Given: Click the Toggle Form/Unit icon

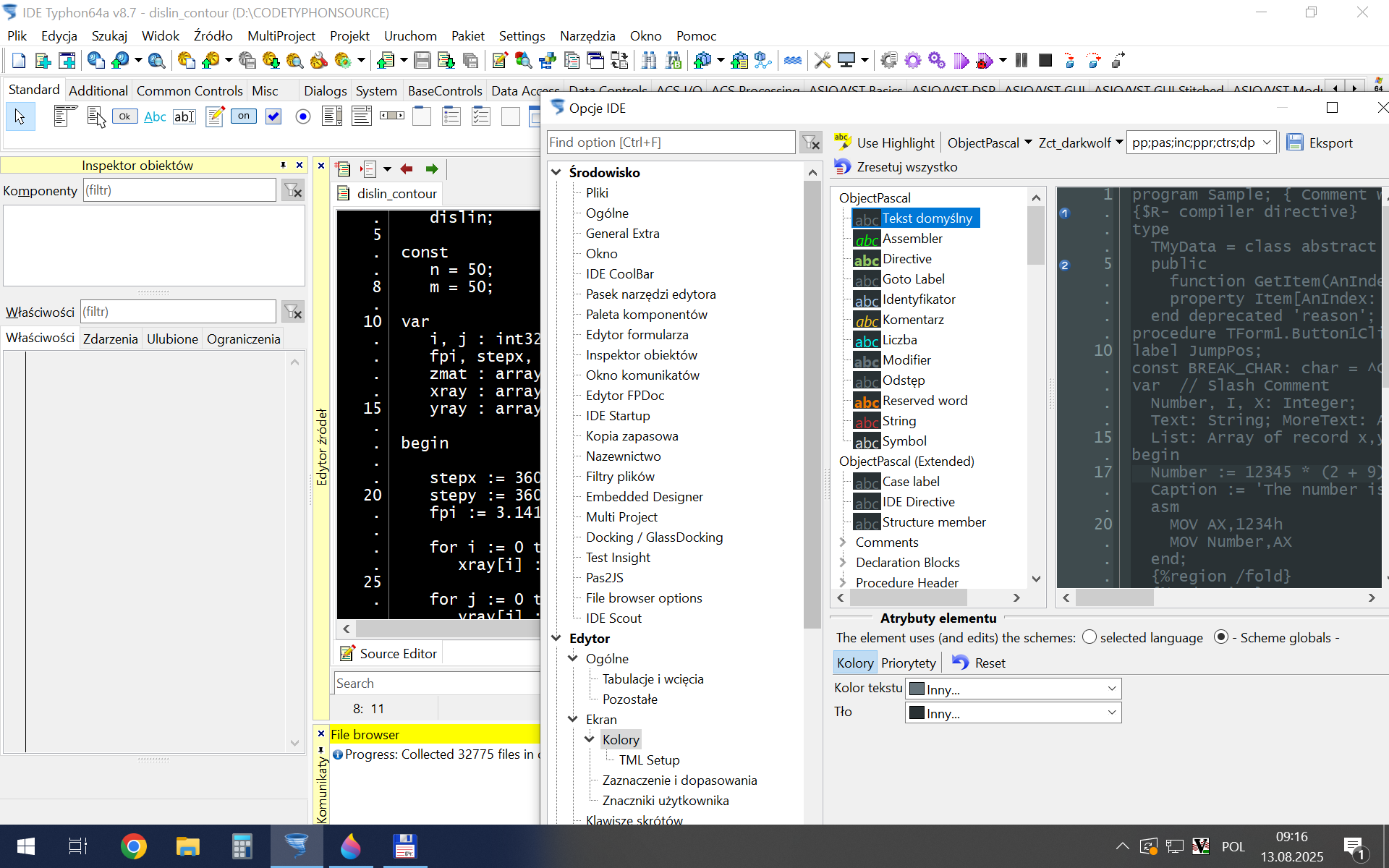Looking at the screenshot, I should (619, 61).
